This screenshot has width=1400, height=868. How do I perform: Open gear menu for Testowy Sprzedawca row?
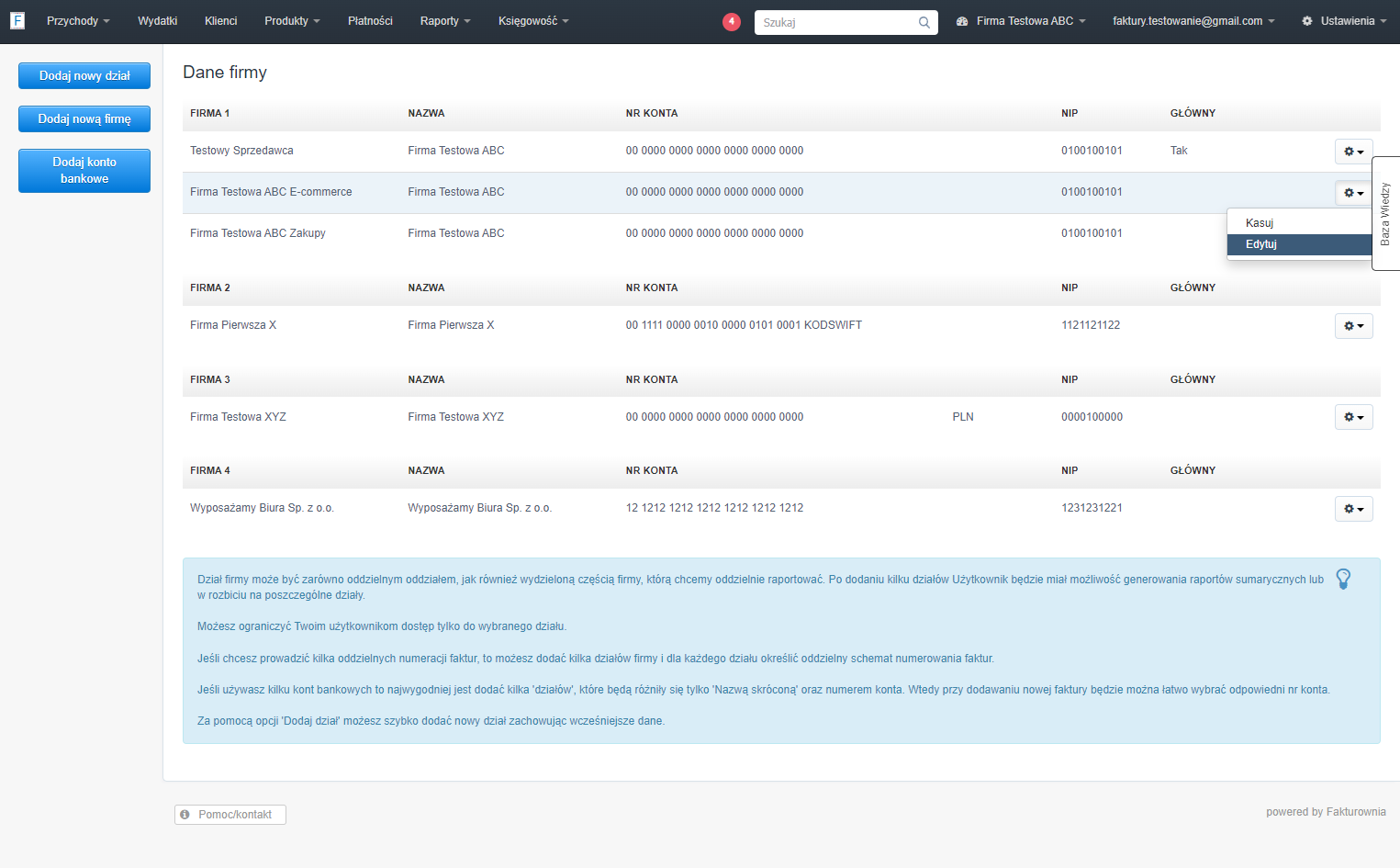coord(1353,152)
